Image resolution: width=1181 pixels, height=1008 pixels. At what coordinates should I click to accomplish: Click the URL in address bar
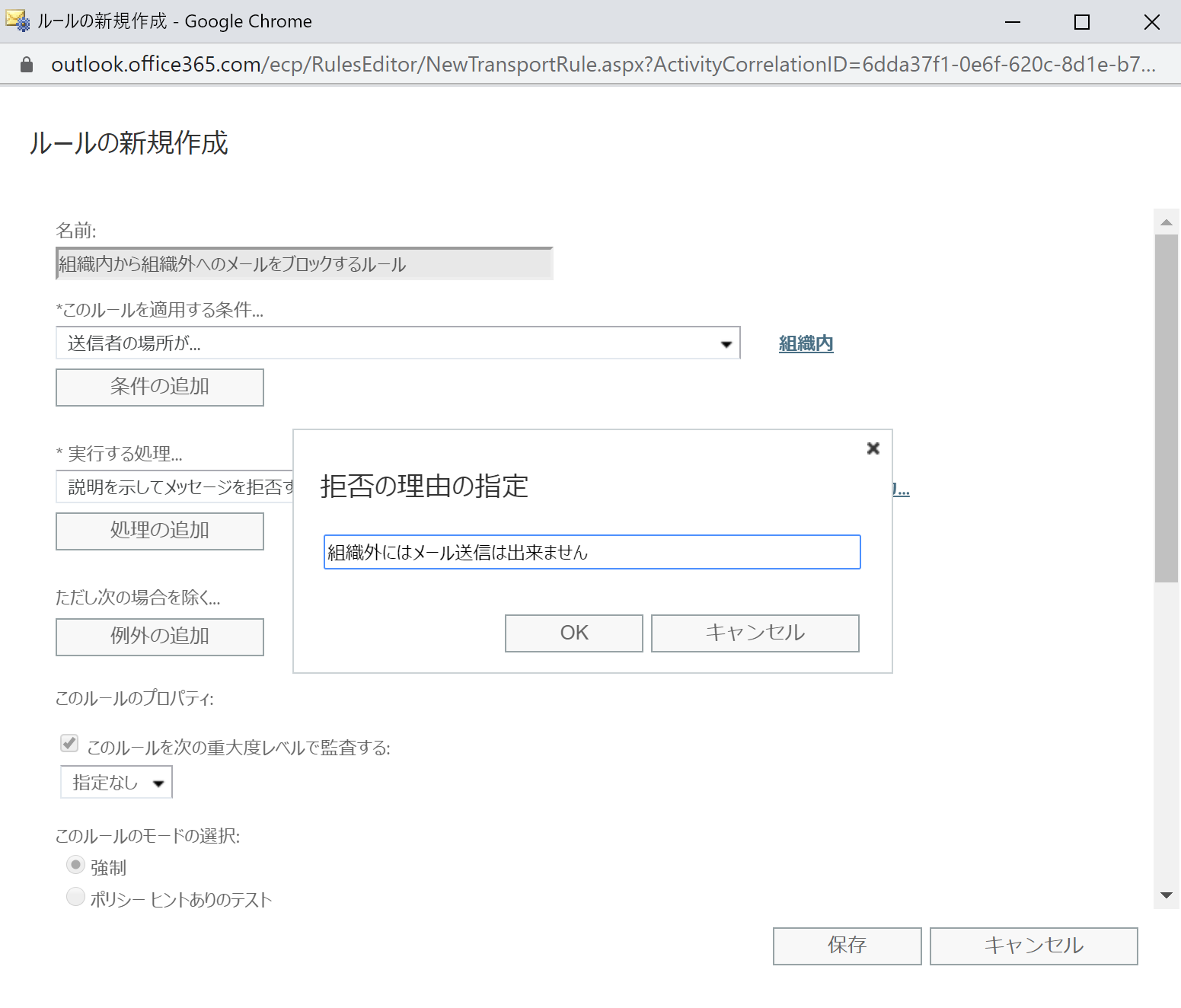(x=603, y=65)
